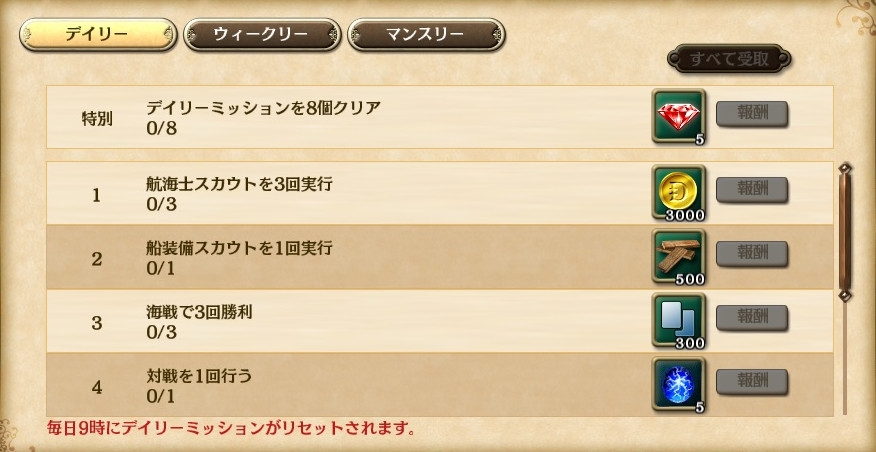Viewport: 876px width, 452px height.
Task: Open the ウィークリー tab
Action: pyautogui.click(x=261, y=35)
